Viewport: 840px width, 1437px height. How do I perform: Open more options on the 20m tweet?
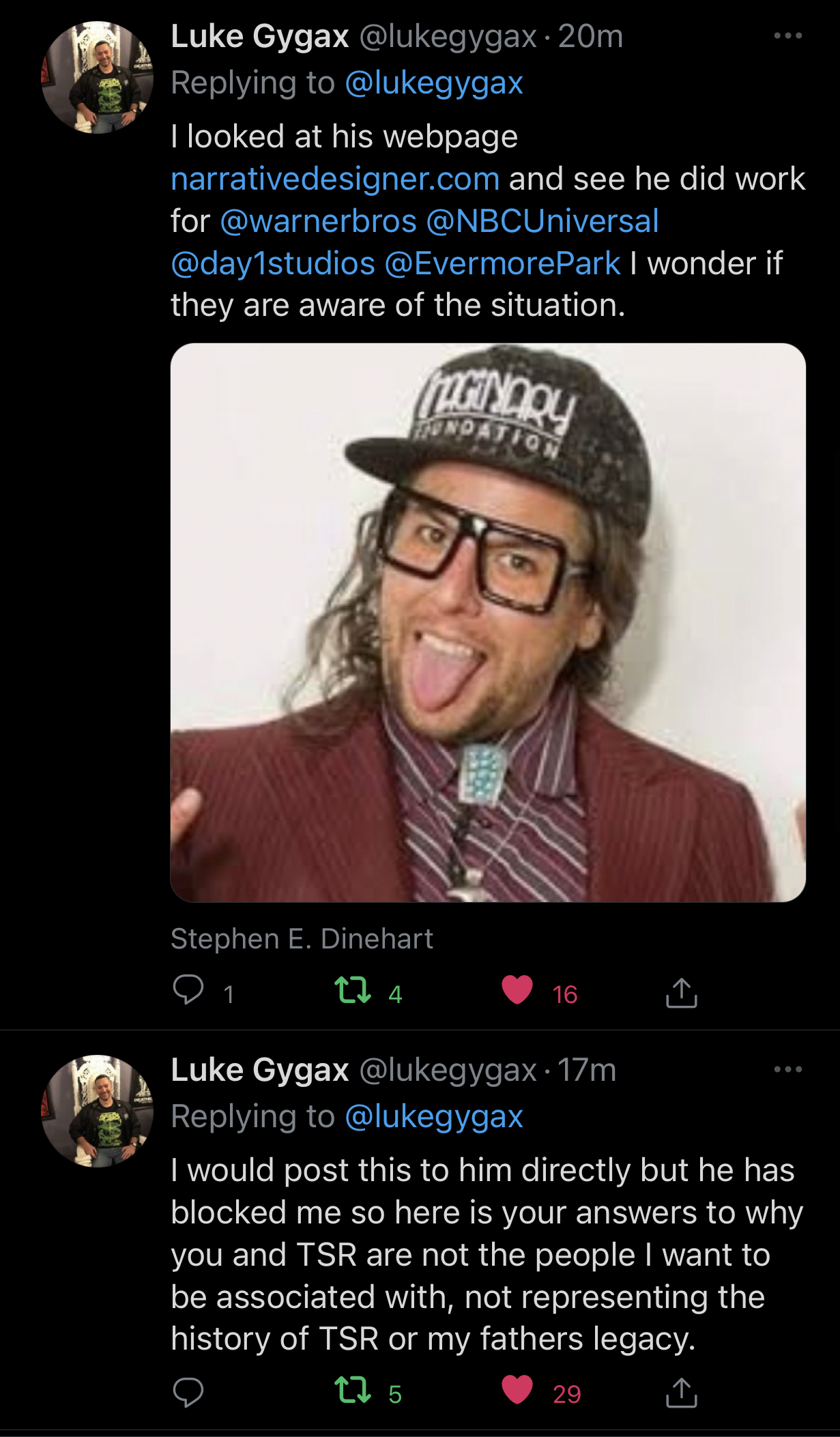point(787,36)
